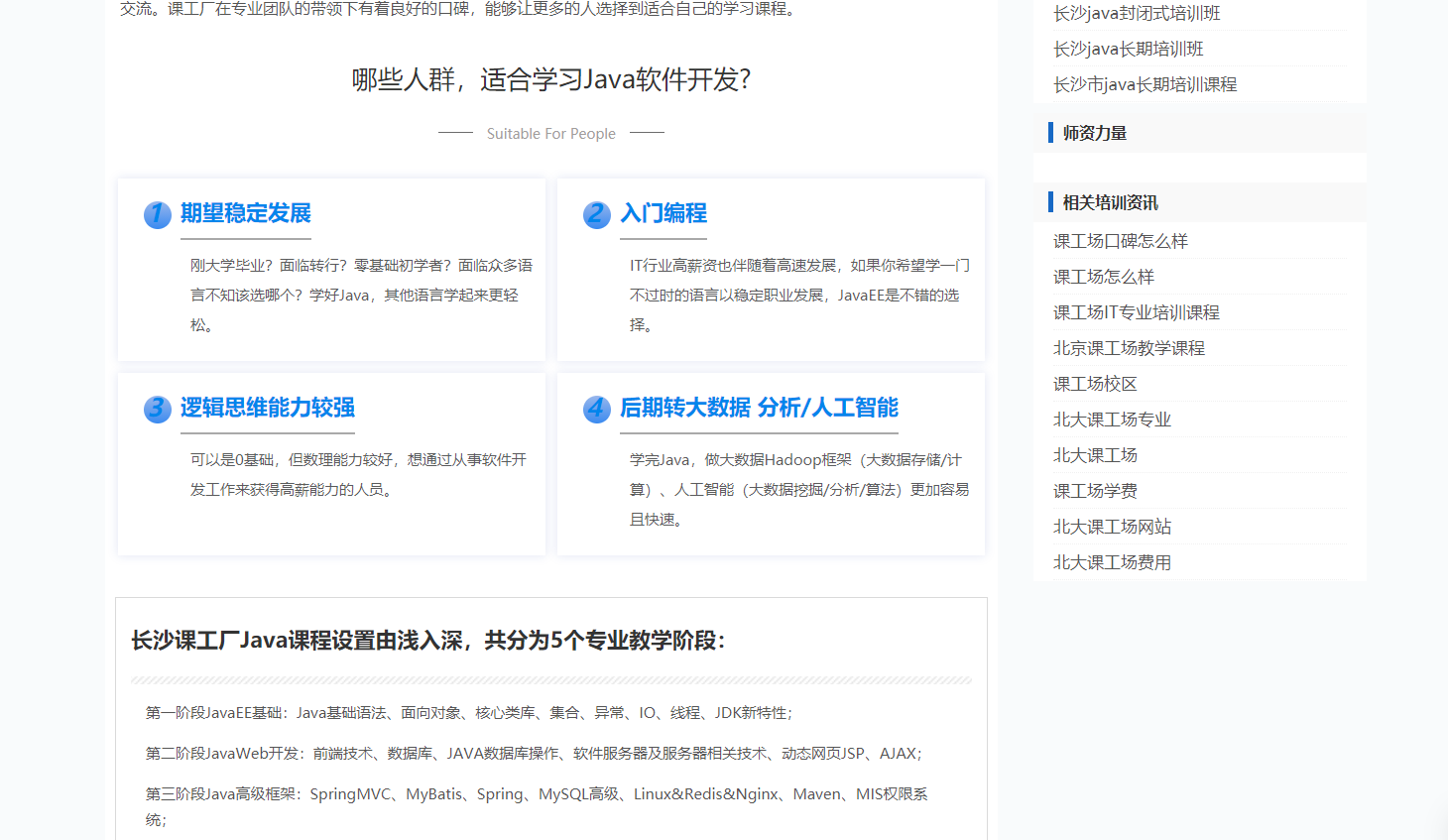Image resolution: width=1448 pixels, height=840 pixels.
Task: Open 课工场IT专业培训课程 link
Action: click(x=1137, y=312)
